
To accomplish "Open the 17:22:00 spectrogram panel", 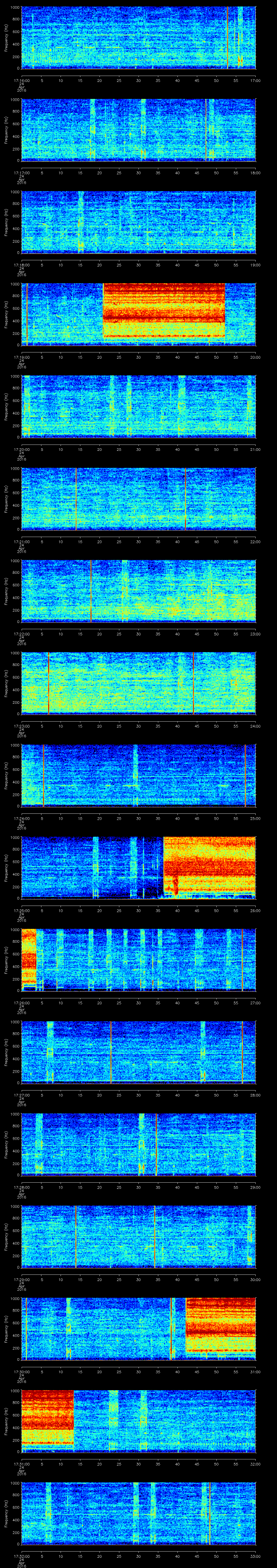I will (138, 591).
